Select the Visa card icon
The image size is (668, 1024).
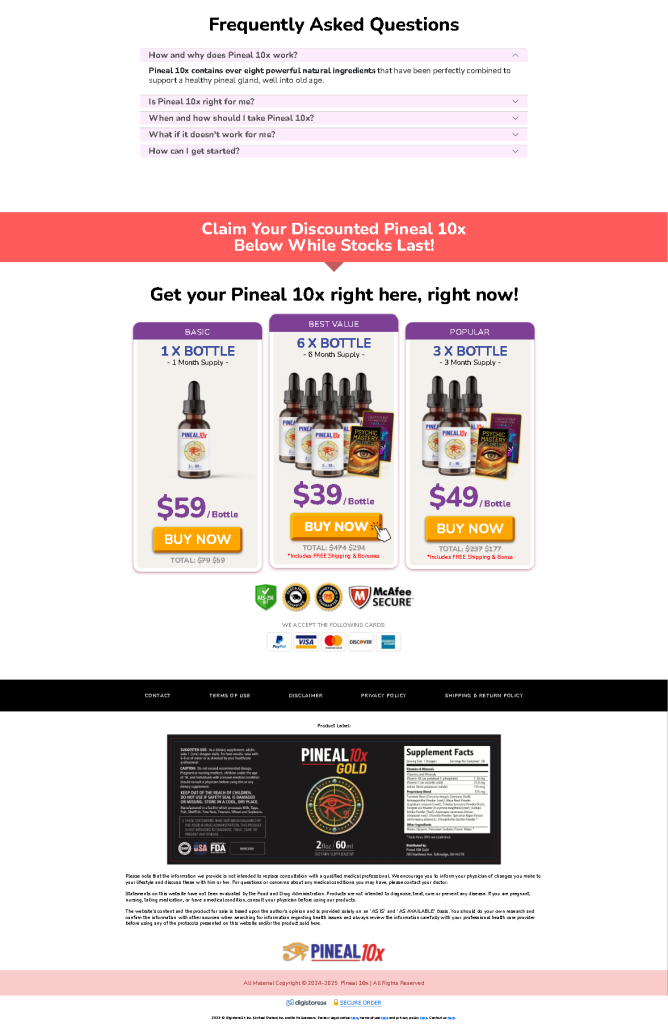point(306,642)
